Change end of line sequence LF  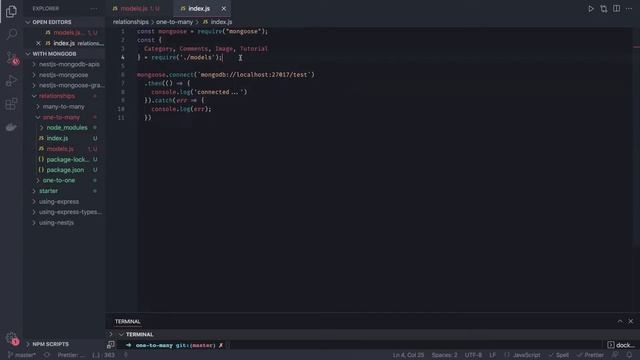click(x=493, y=355)
